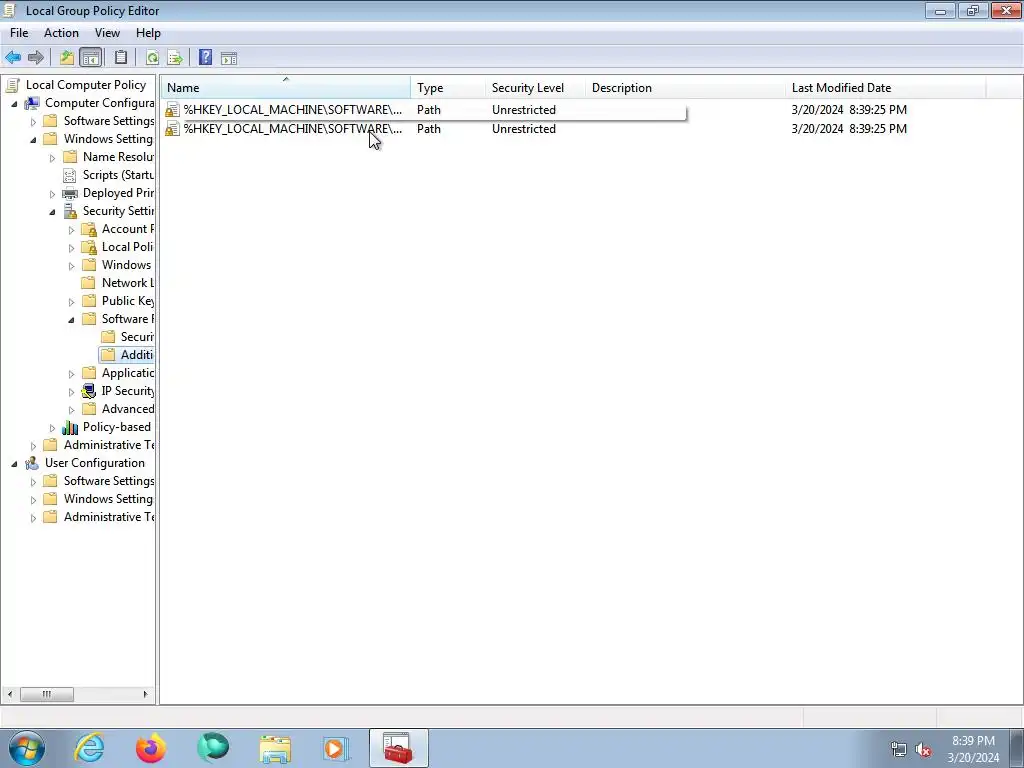Expand the Policy-based QoS node
This screenshot has height=768, width=1024.
point(52,428)
